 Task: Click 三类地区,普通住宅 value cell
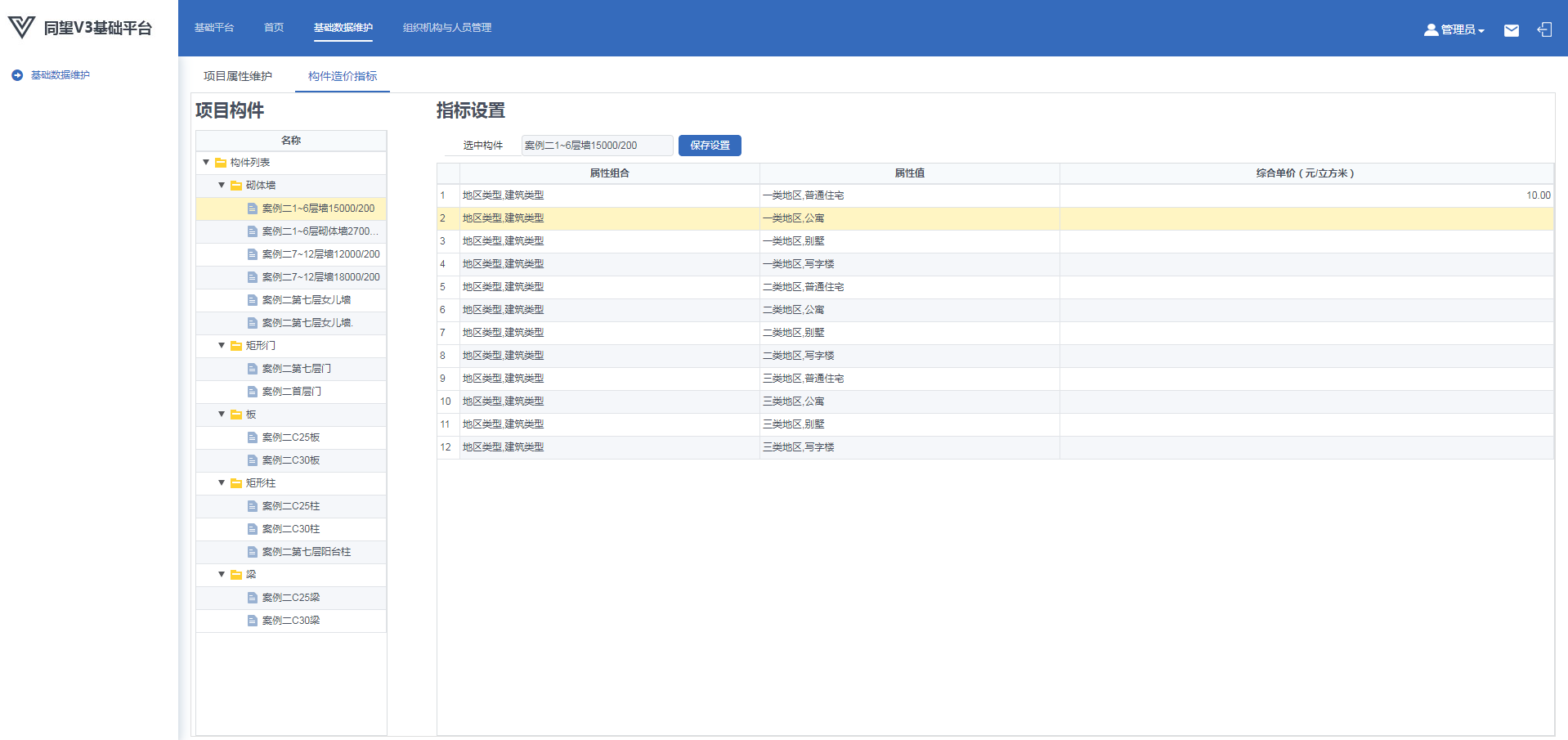click(910, 379)
